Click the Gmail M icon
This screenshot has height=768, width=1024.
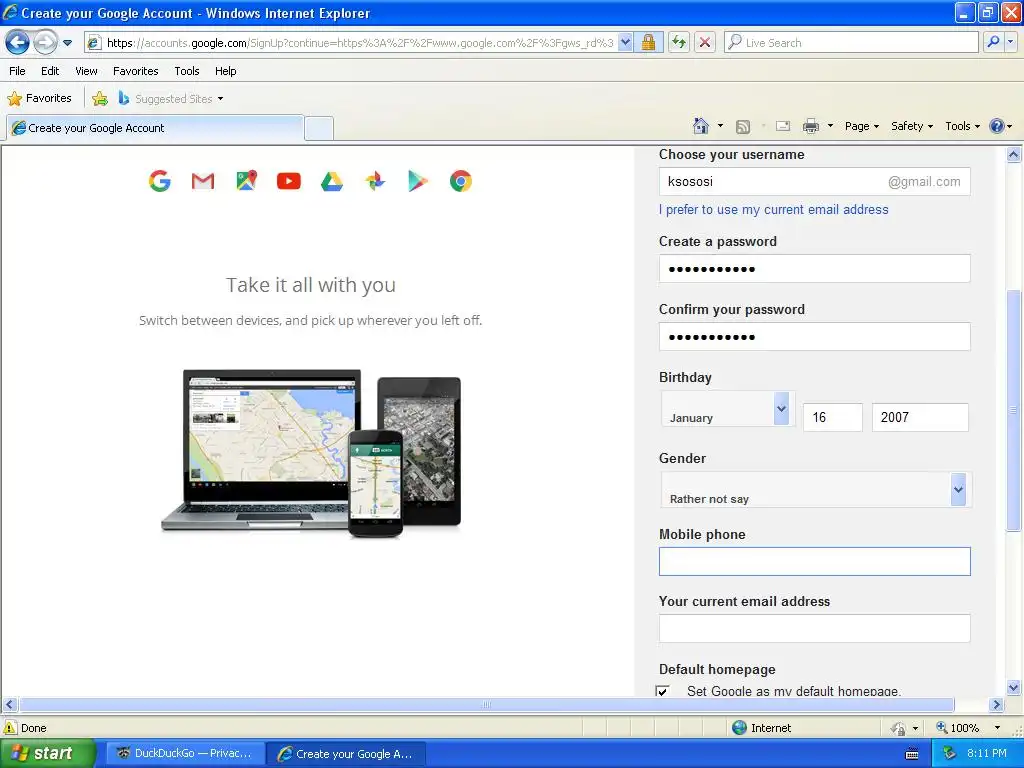pos(203,181)
